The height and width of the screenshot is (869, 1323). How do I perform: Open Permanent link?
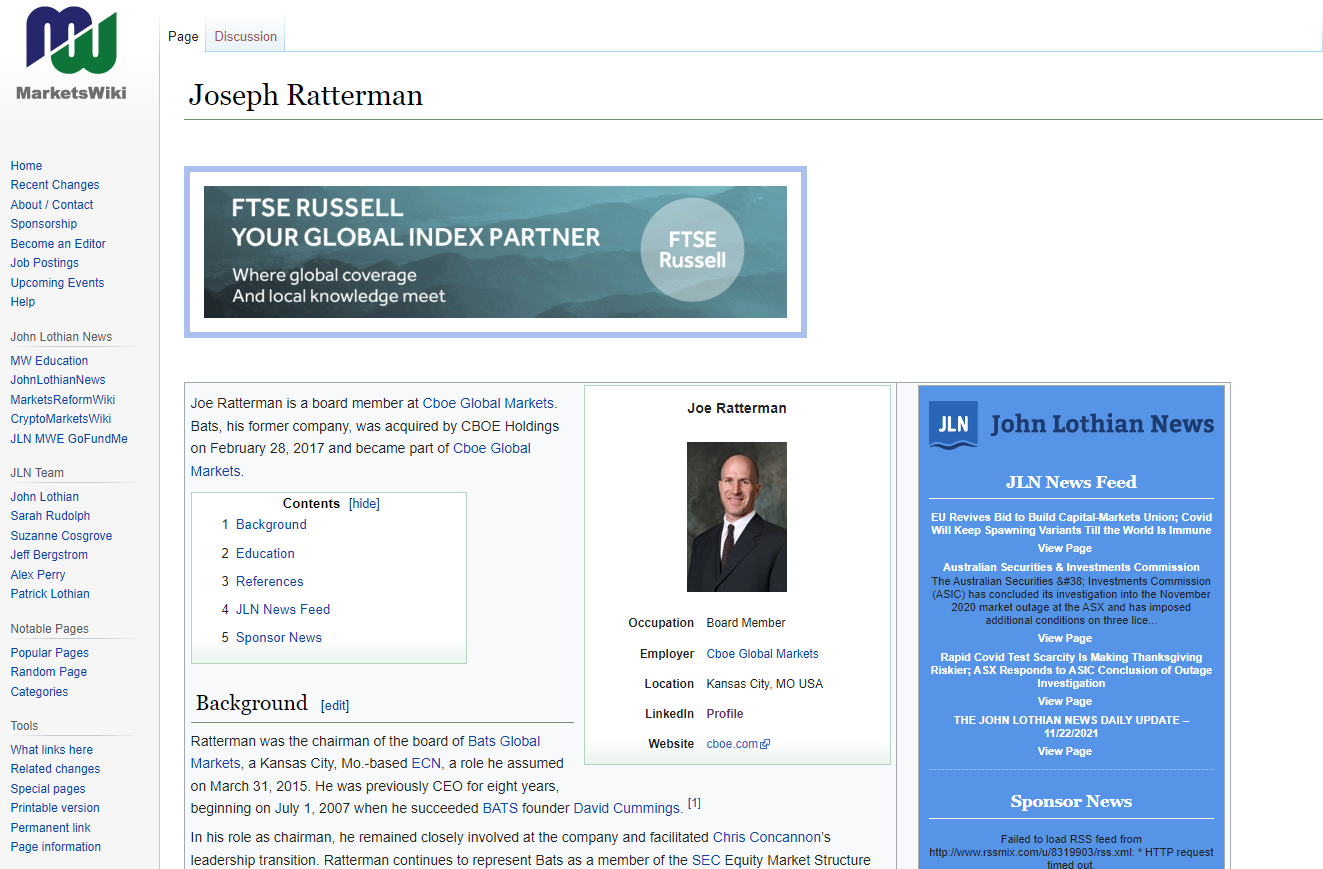click(51, 828)
